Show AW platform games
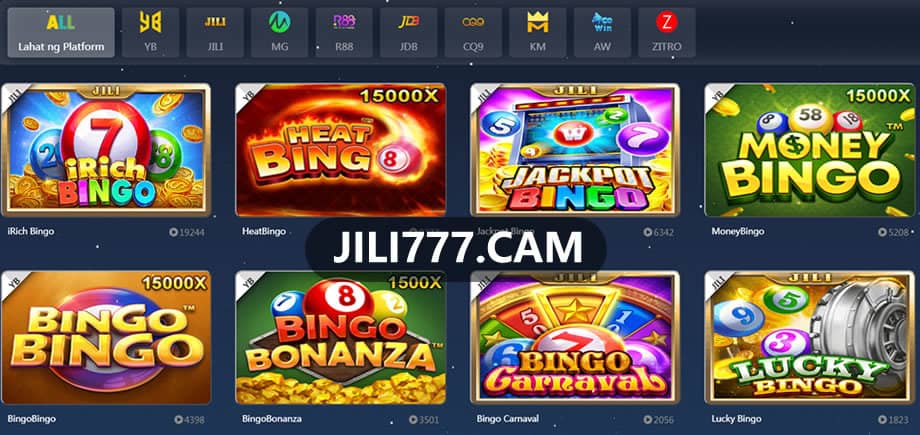Screen dimensions: 920x435 tap(602, 32)
